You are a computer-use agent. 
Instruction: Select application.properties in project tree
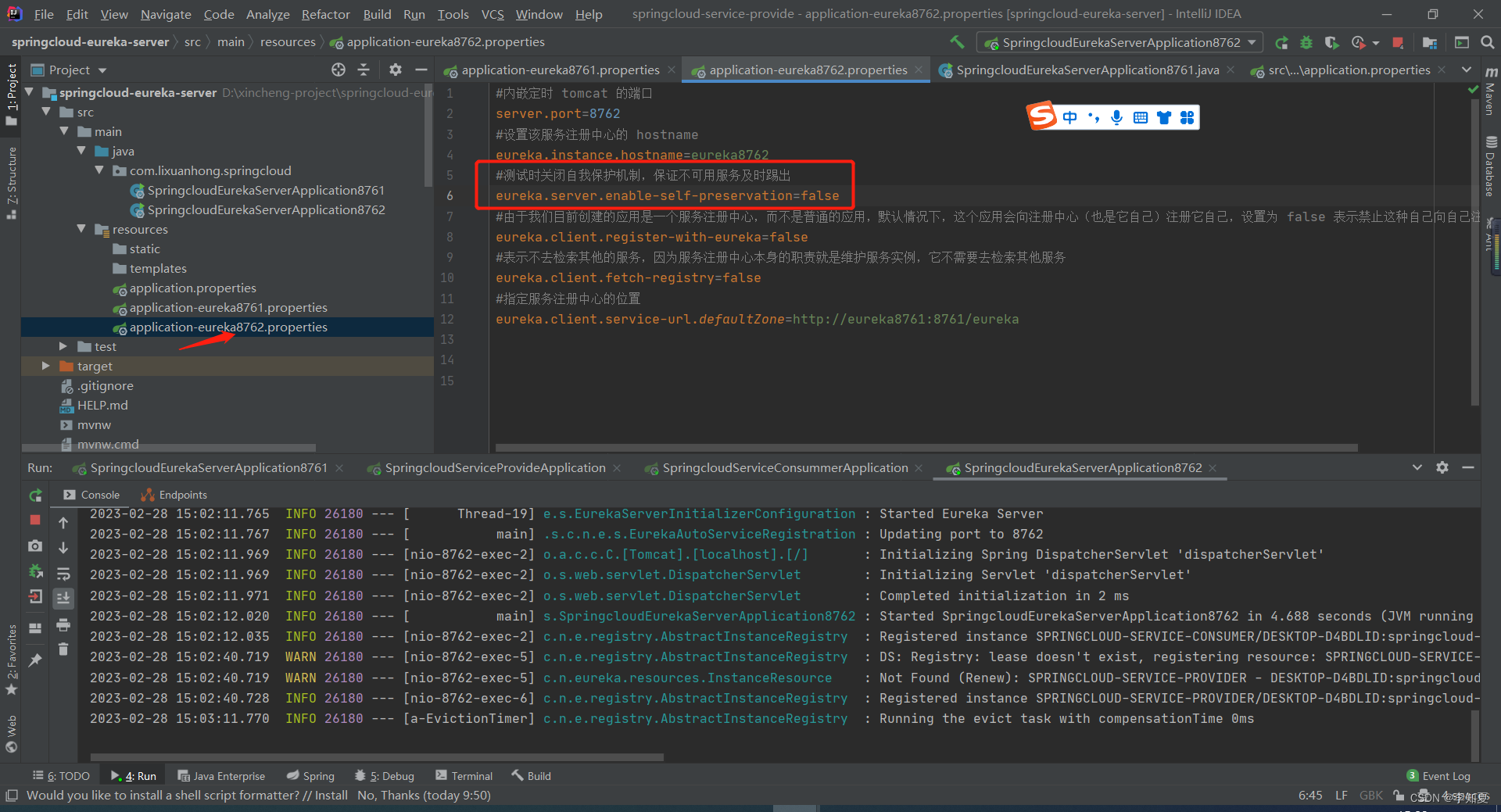(x=192, y=288)
